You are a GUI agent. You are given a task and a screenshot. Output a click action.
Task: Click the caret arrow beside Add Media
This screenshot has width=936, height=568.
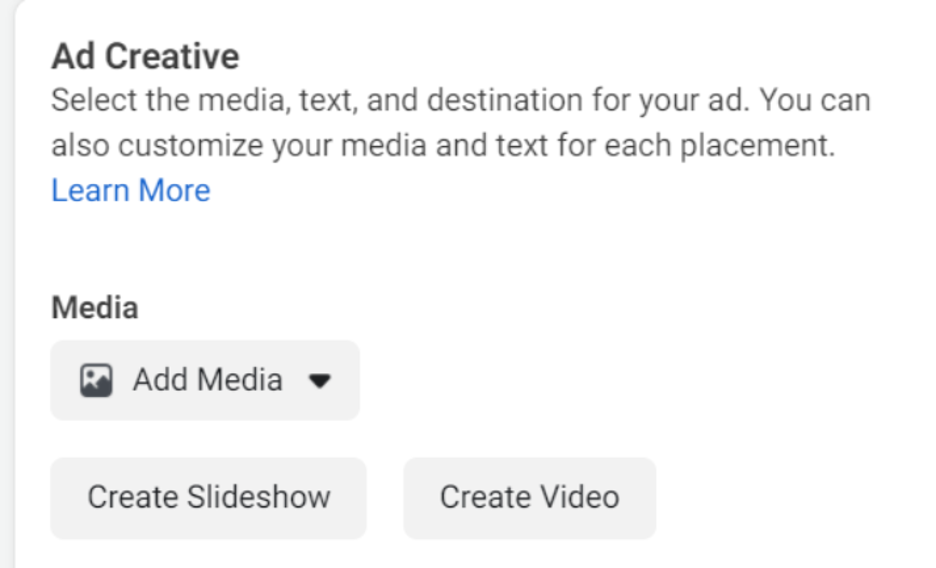click(x=319, y=381)
